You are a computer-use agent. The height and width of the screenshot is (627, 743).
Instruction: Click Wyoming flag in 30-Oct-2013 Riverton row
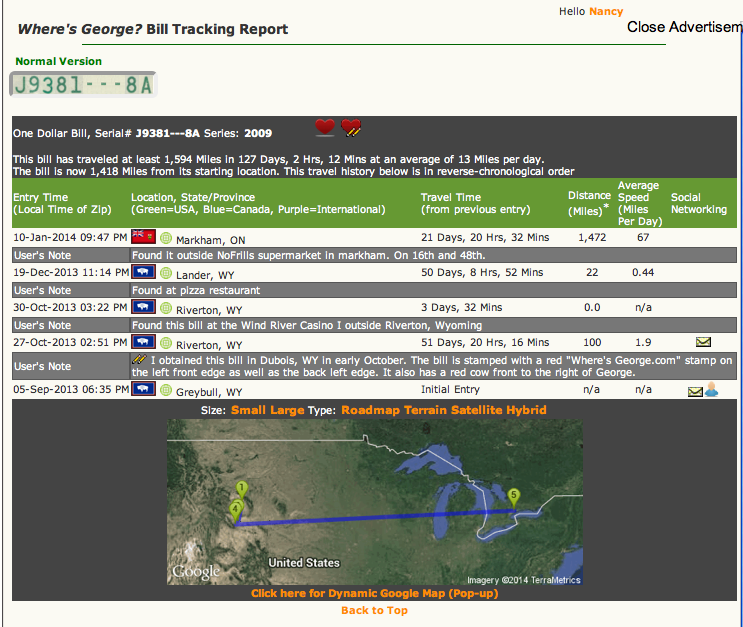pyautogui.click(x=143, y=307)
